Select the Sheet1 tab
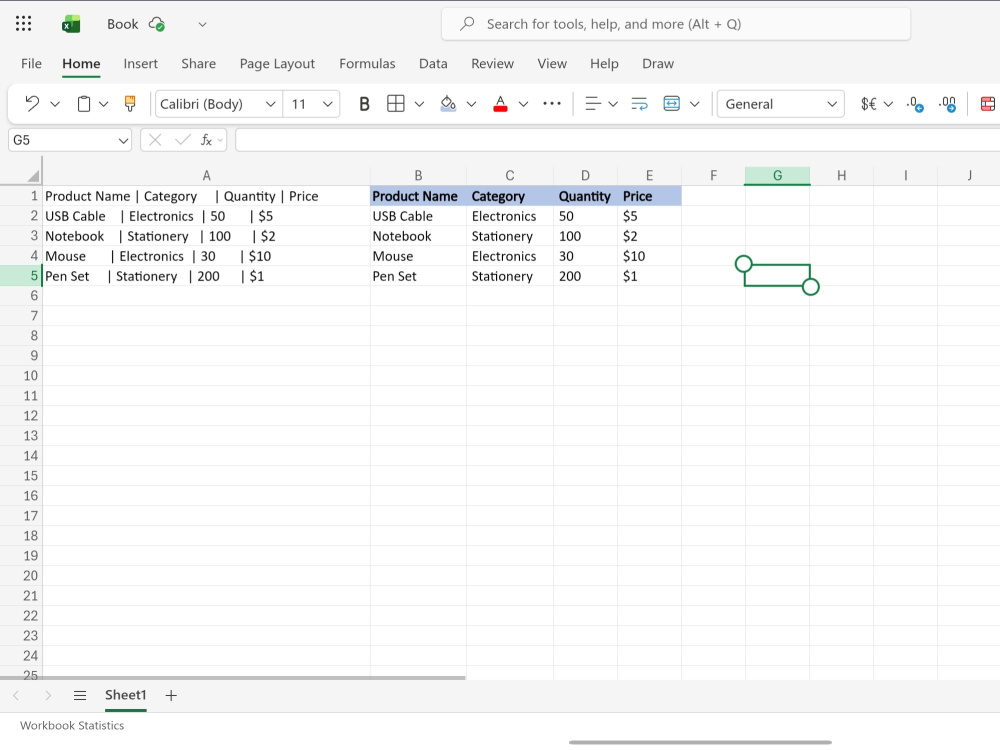1000x750 pixels. [126, 696]
